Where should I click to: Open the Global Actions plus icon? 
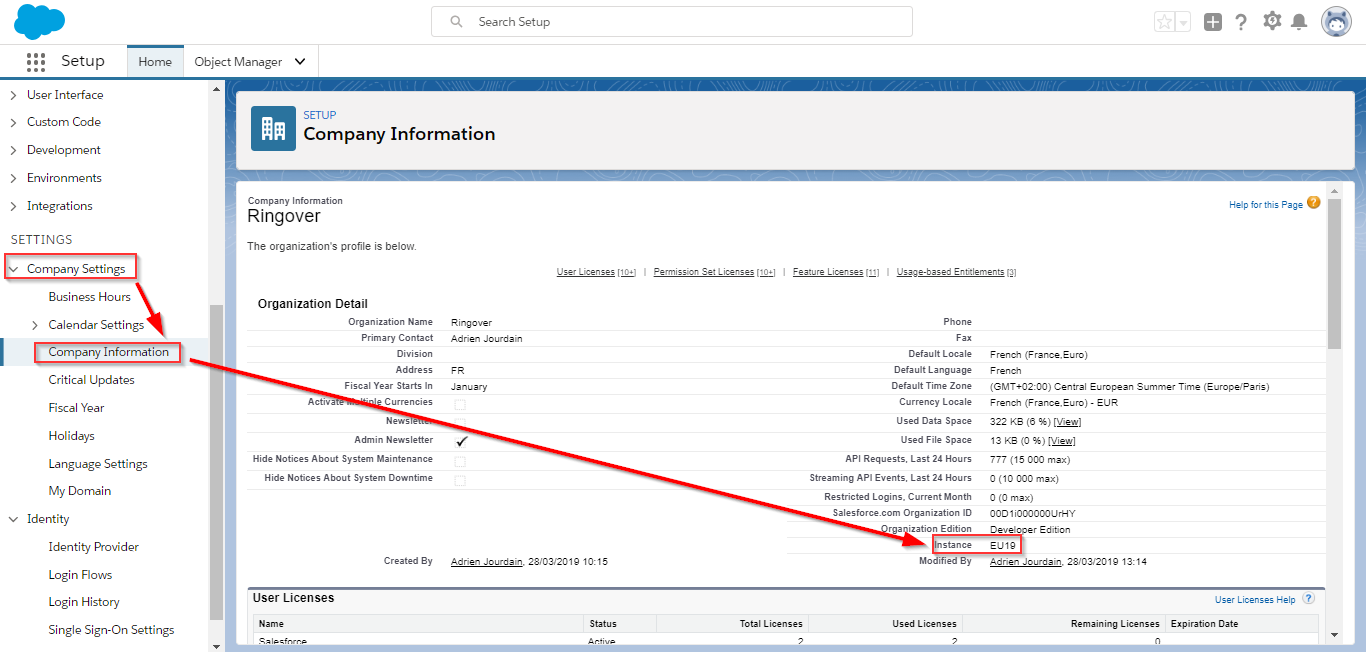coord(1213,22)
